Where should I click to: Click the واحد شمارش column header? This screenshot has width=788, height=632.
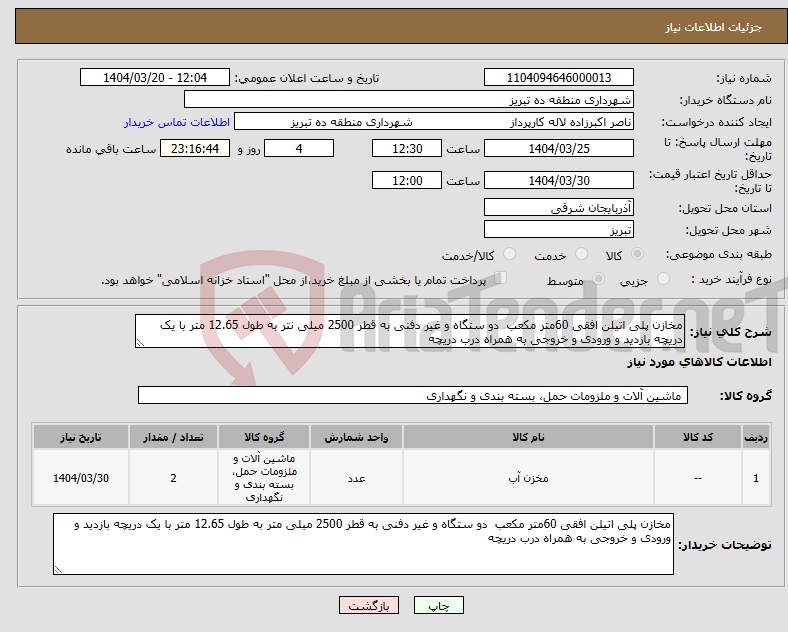click(x=356, y=437)
